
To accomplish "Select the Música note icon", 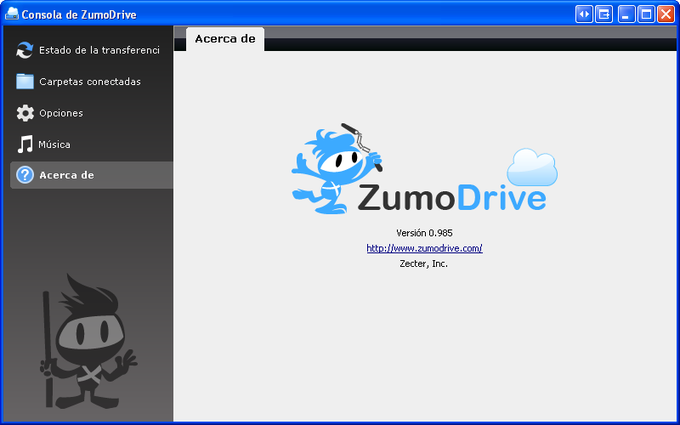I will [x=25, y=144].
